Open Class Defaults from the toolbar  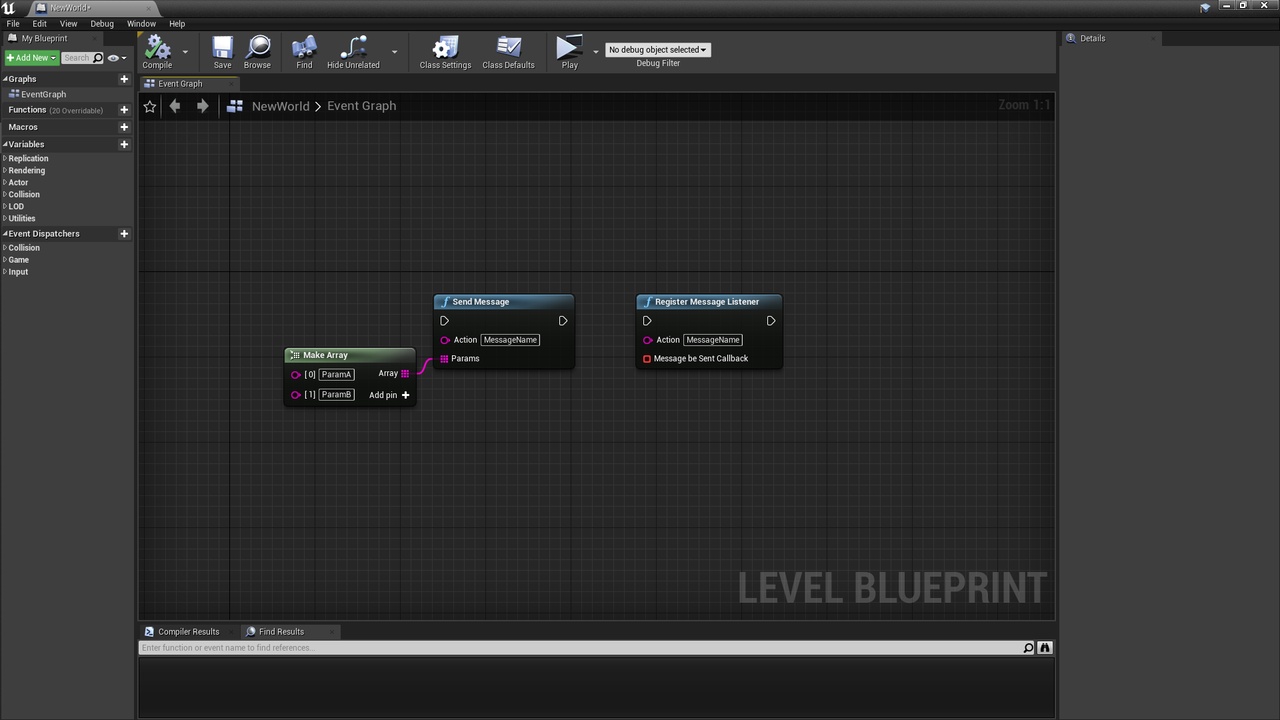pyautogui.click(x=508, y=47)
